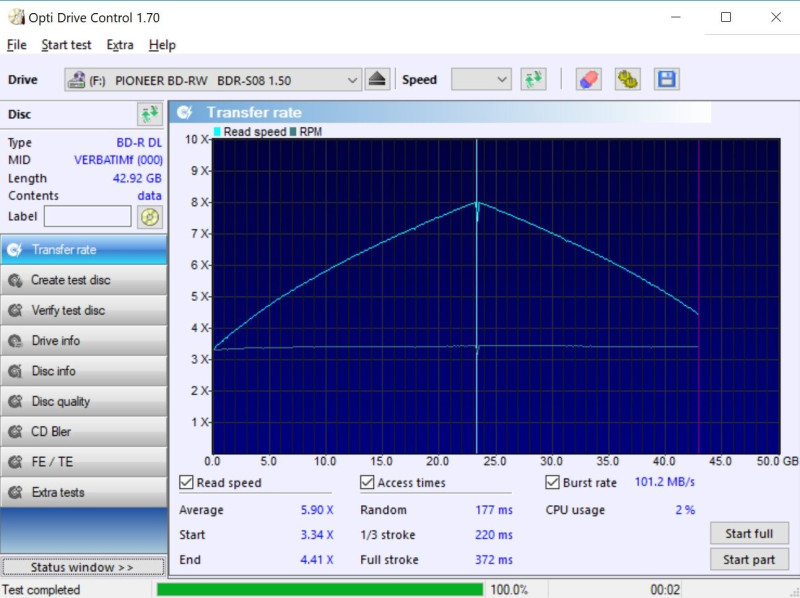Click the Length value 42.92 GB

coord(137,178)
